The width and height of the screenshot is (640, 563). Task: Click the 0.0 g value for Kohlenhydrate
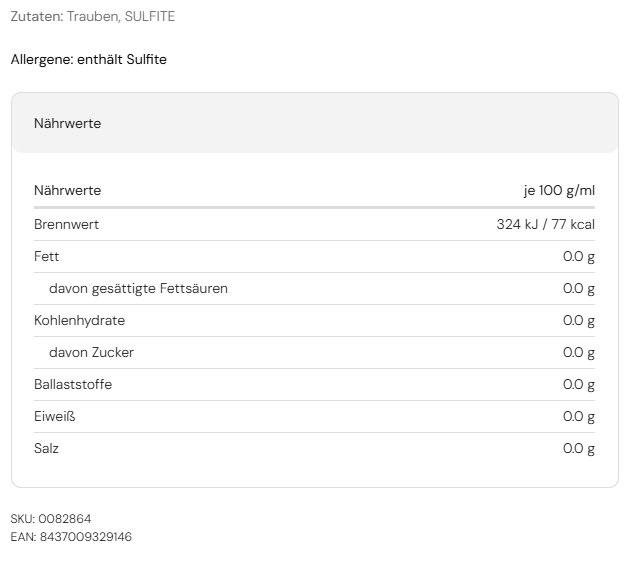click(578, 321)
